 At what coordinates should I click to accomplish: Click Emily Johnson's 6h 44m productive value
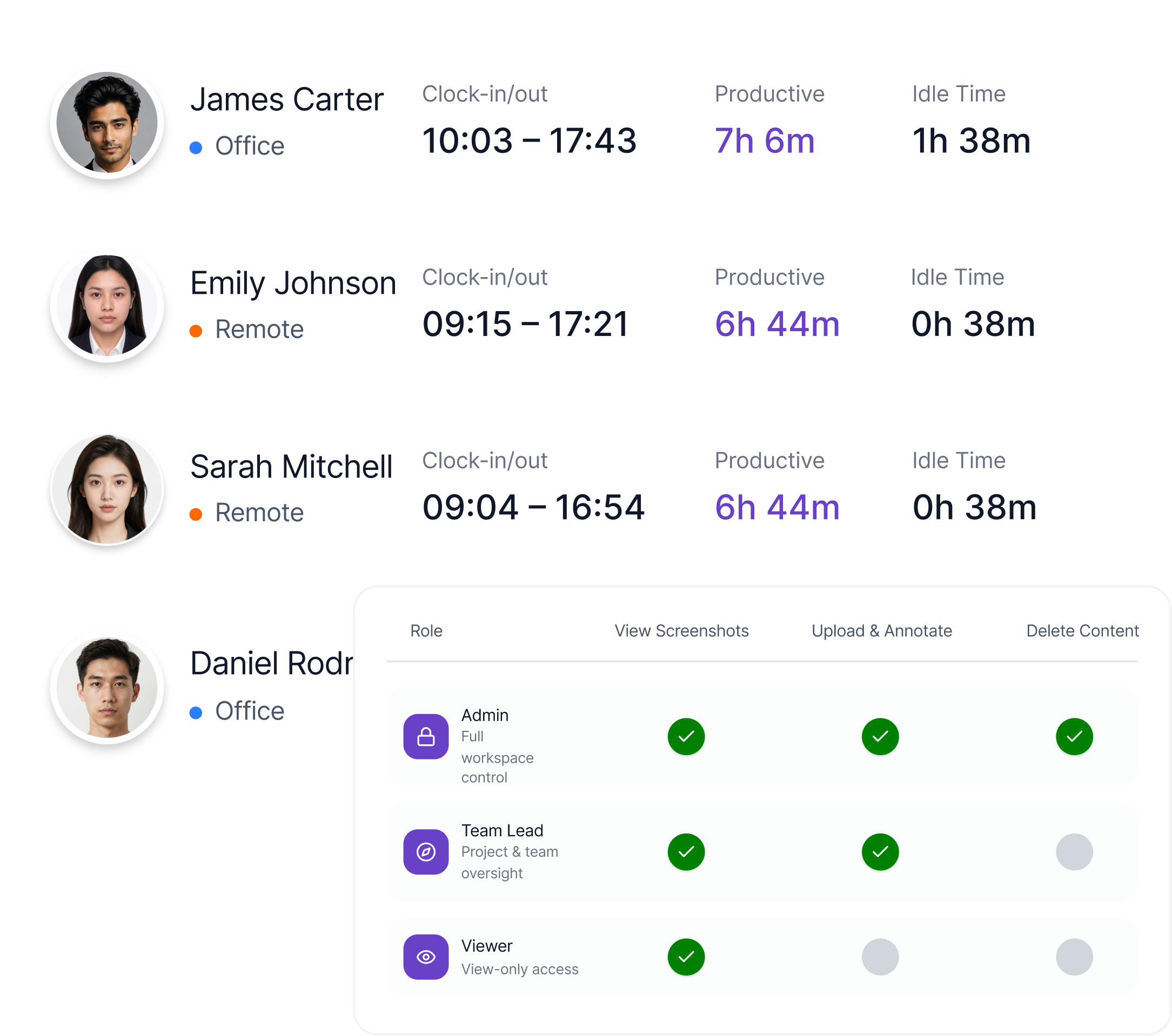[777, 324]
